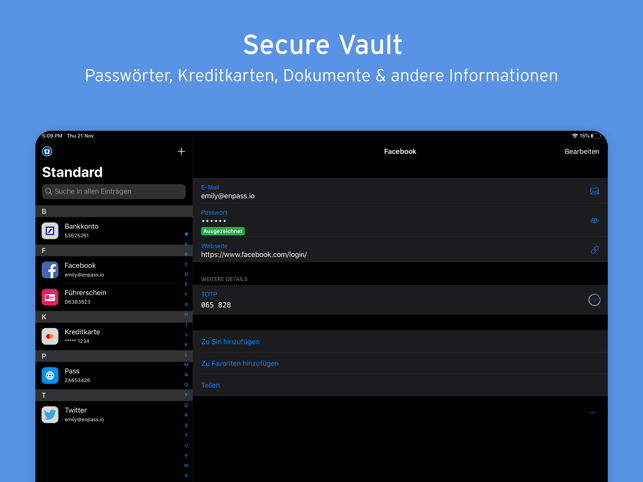Image resolution: width=643 pixels, height=482 pixels.
Task: Tap the Standard vault title
Action: [72, 172]
